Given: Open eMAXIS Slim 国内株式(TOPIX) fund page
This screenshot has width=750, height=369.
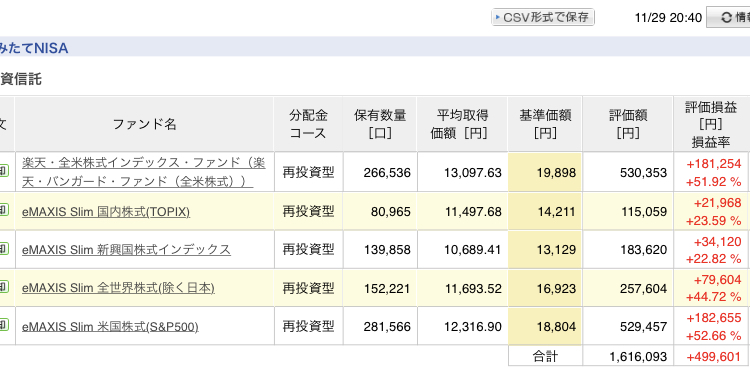Looking at the screenshot, I should [x=106, y=212].
